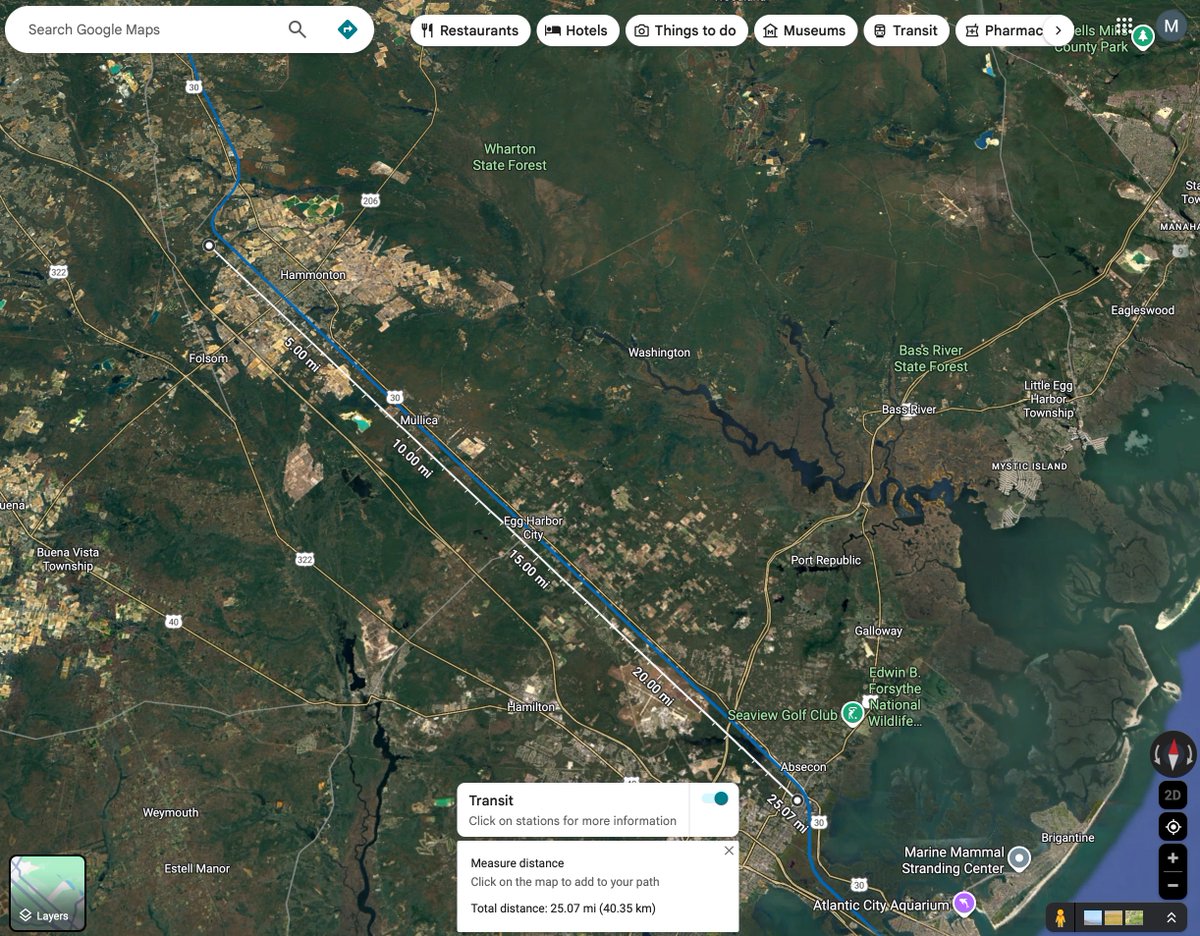This screenshot has width=1200, height=936.
Task: Select the Things to do chip
Action: click(686, 30)
